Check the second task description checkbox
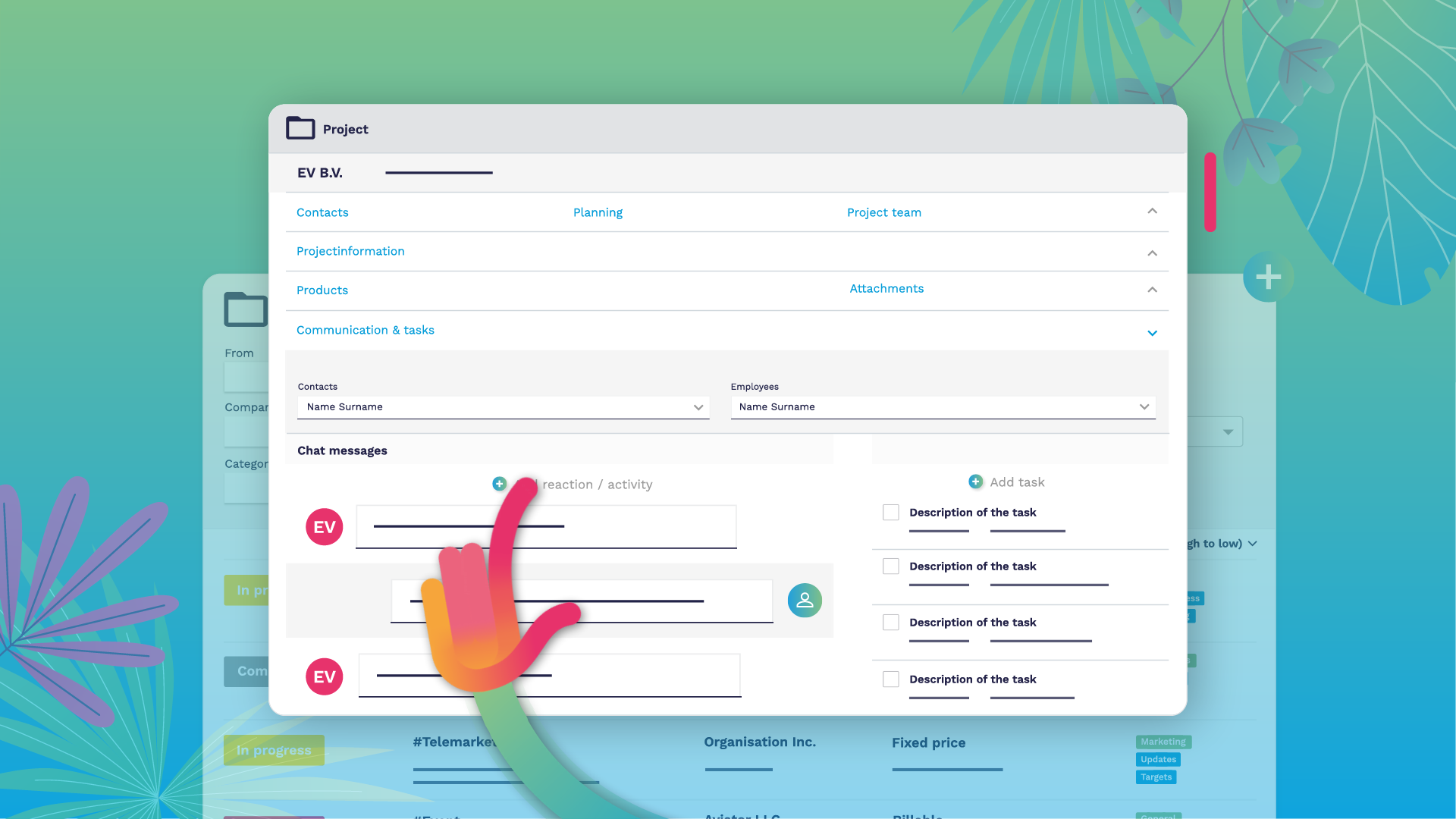 coord(891,566)
